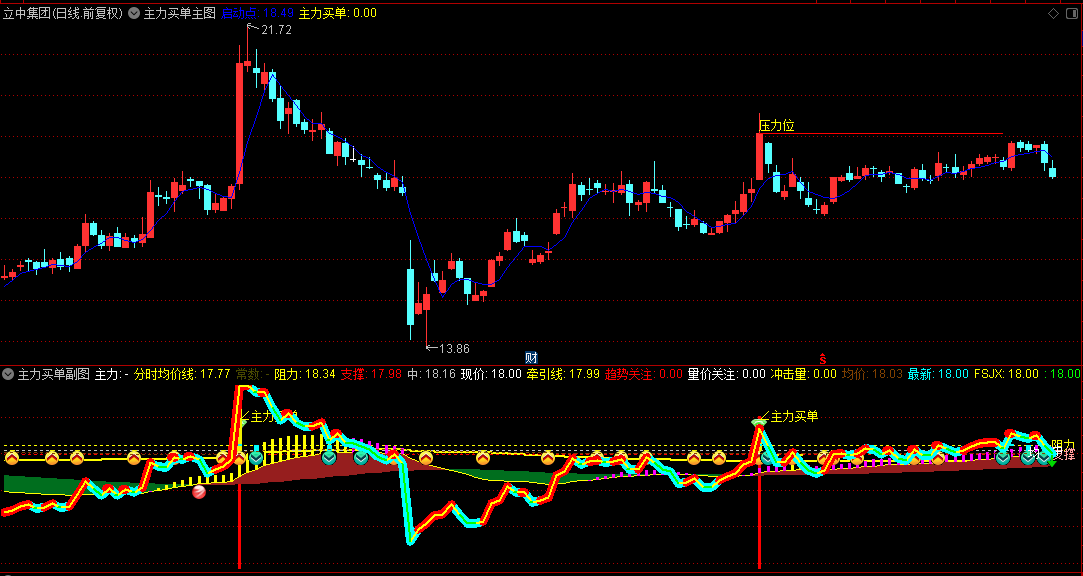Screen dimensions: 1083x576
Task: Select the 主力买单主图 indicator name
Action: pos(180,13)
